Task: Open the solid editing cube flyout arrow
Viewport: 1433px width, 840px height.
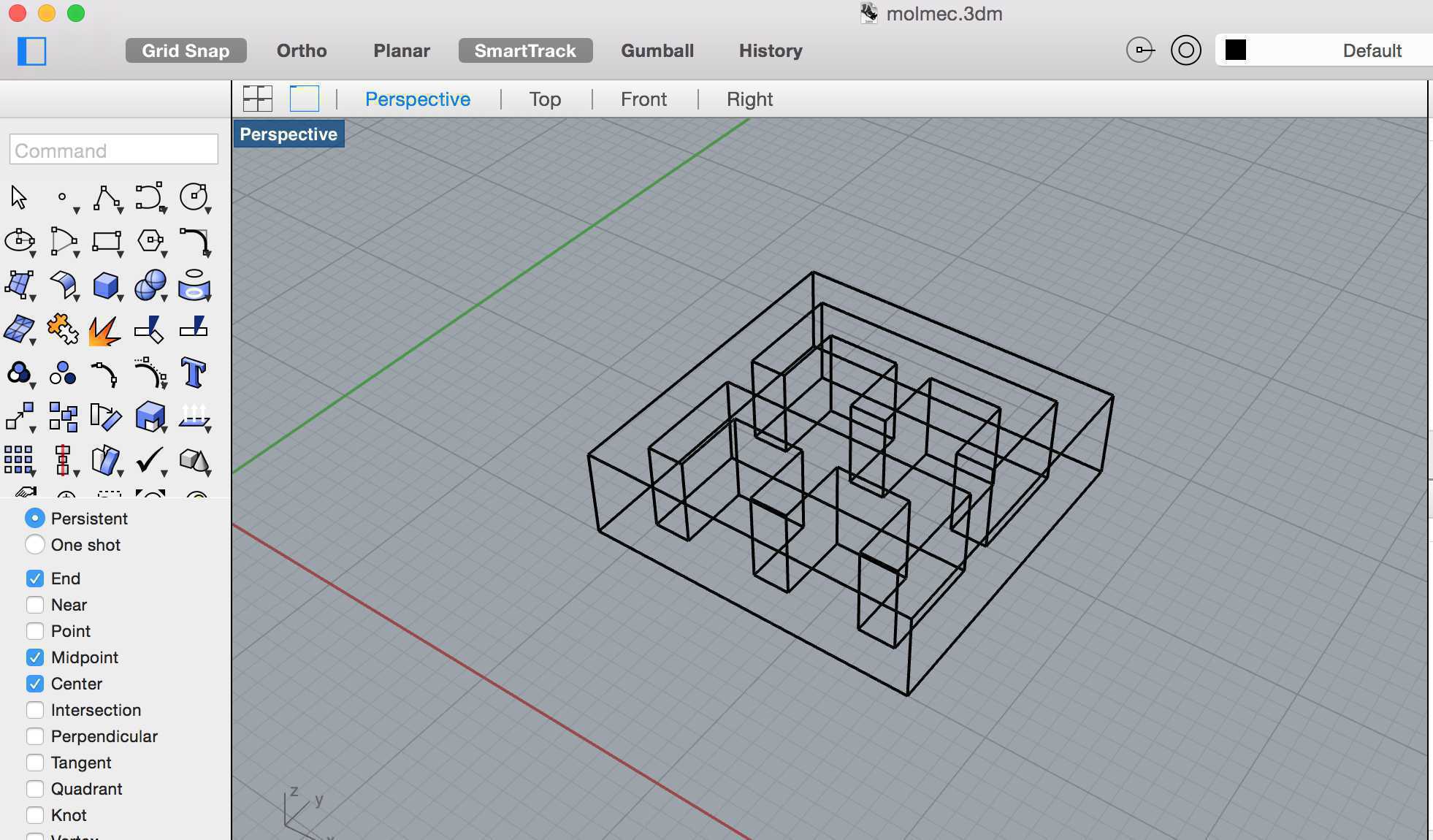Action: click(164, 430)
